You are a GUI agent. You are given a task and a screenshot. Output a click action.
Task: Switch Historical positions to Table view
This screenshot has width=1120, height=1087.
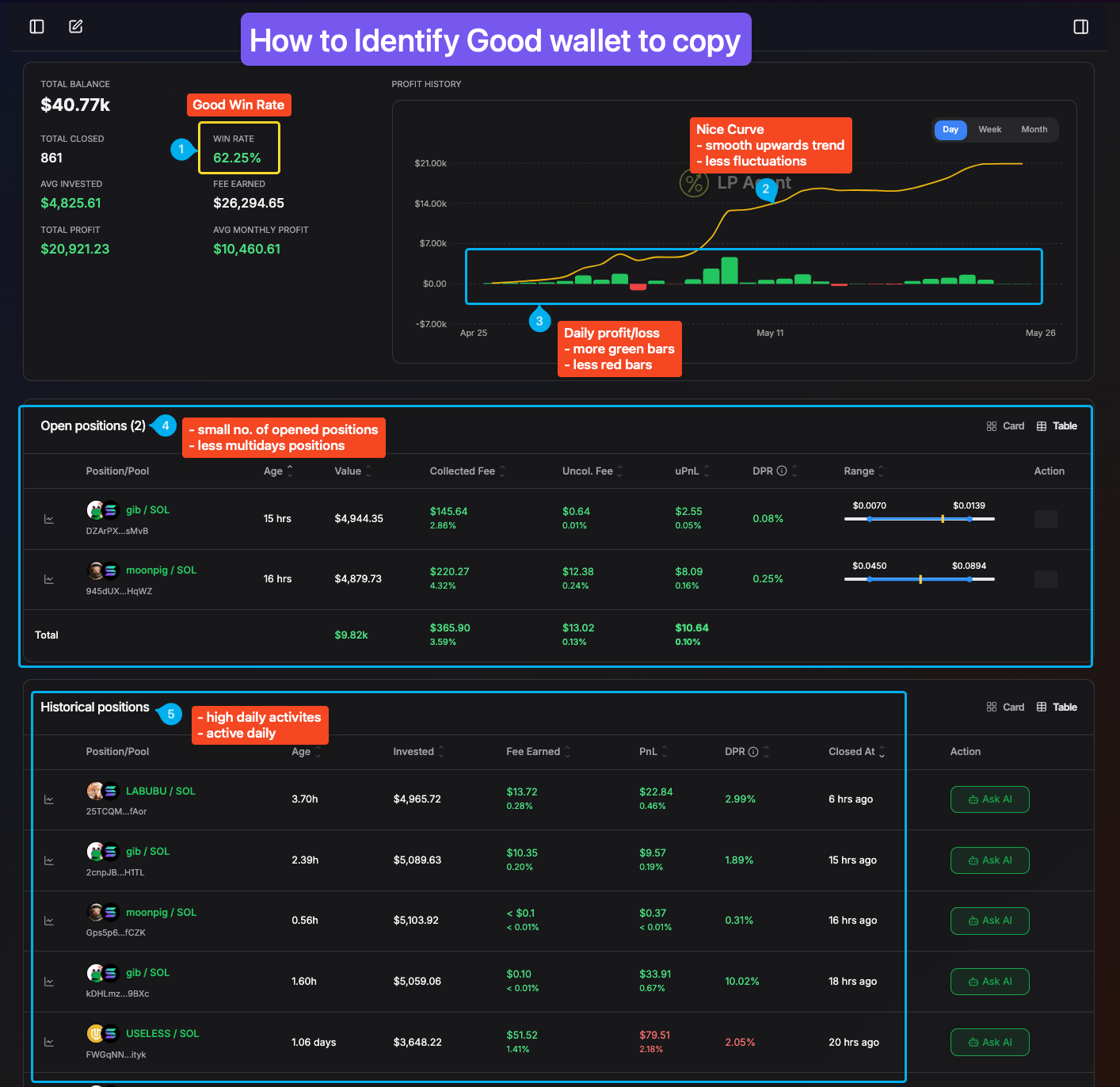click(1057, 708)
